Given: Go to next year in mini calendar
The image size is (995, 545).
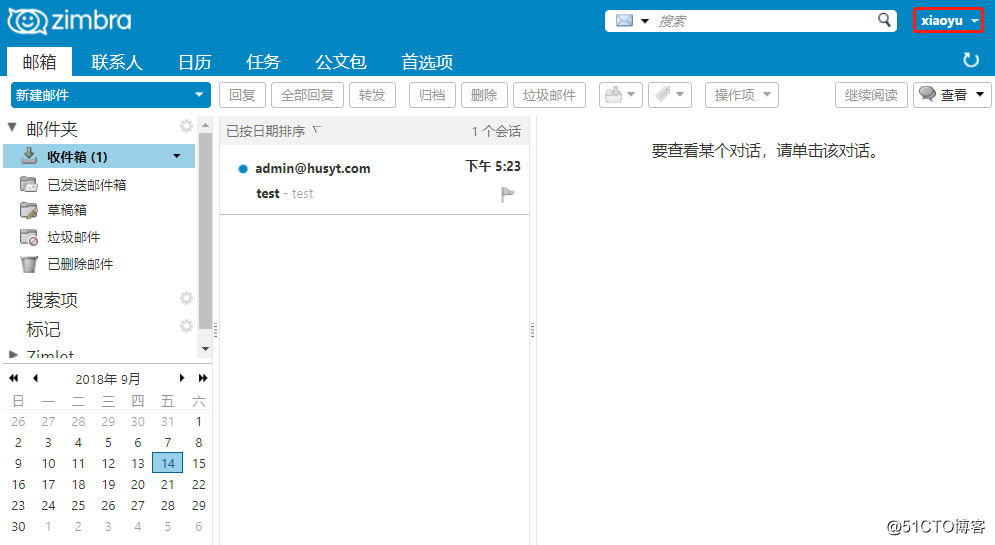Looking at the screenshot, I should (x=203, y=378).
